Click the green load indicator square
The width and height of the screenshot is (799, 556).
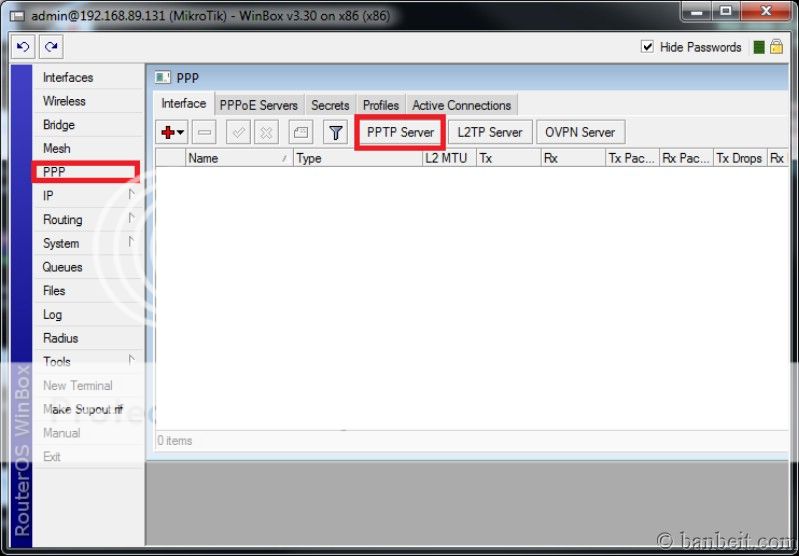pos(759,47)
